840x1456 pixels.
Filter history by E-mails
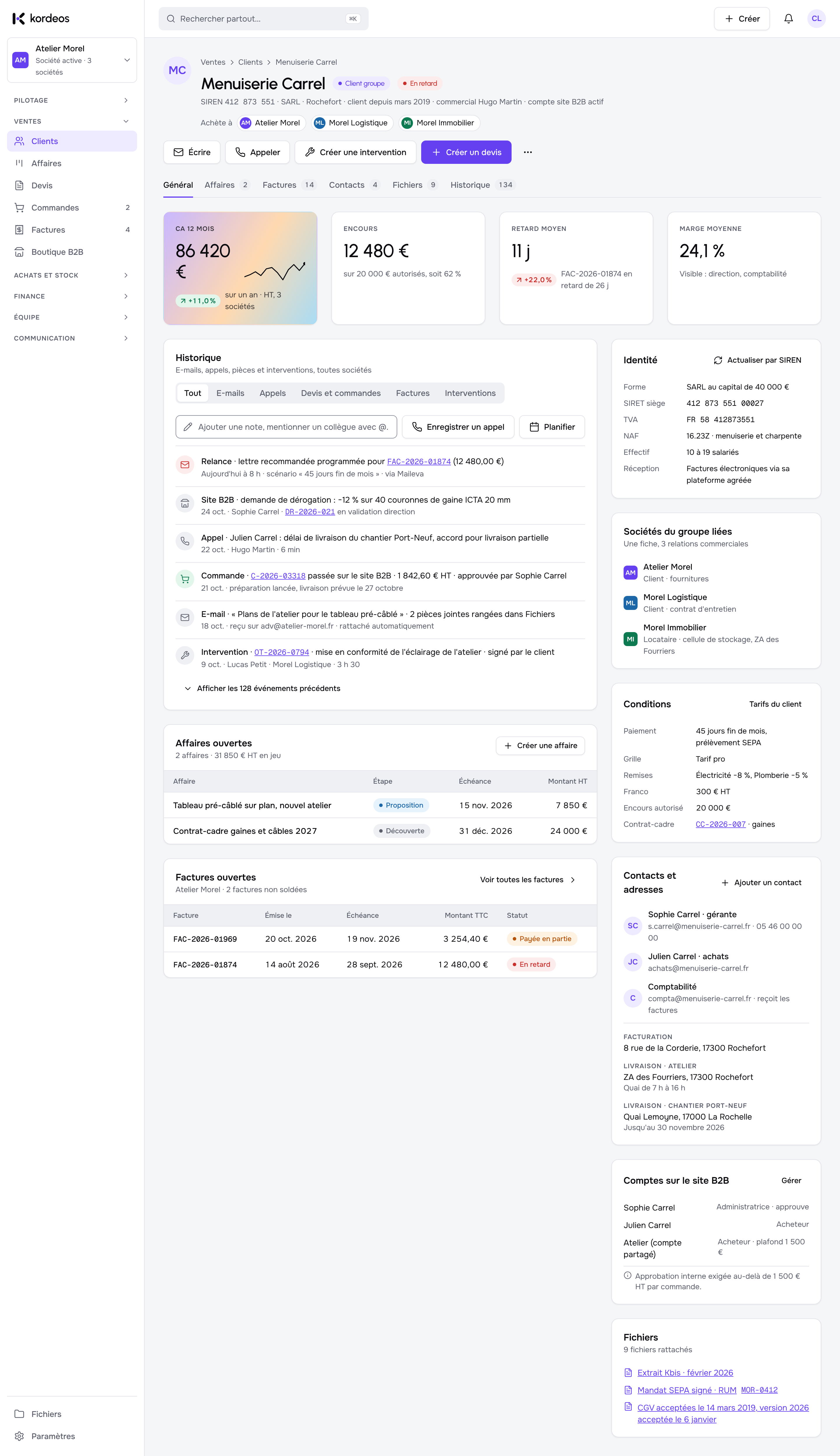click(230, 393)
